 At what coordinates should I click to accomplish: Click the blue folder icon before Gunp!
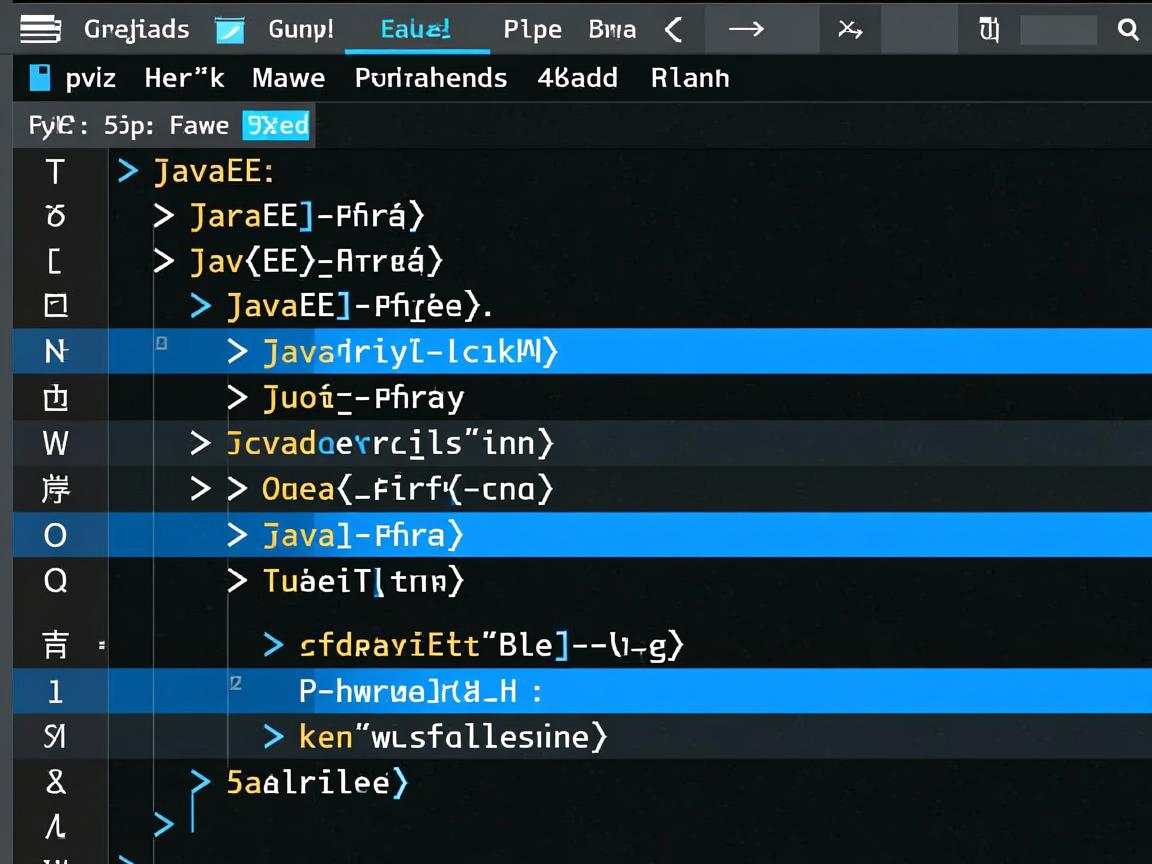(230, 30)
